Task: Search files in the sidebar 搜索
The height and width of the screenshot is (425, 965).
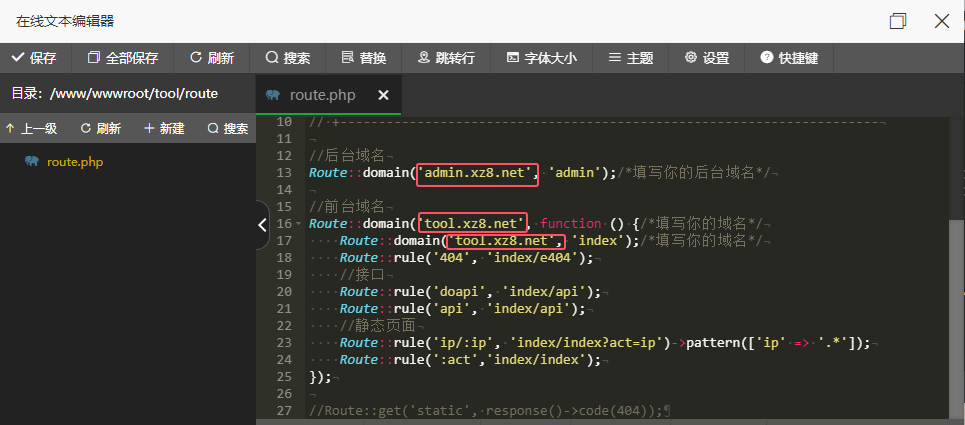Action: (228, 129)
